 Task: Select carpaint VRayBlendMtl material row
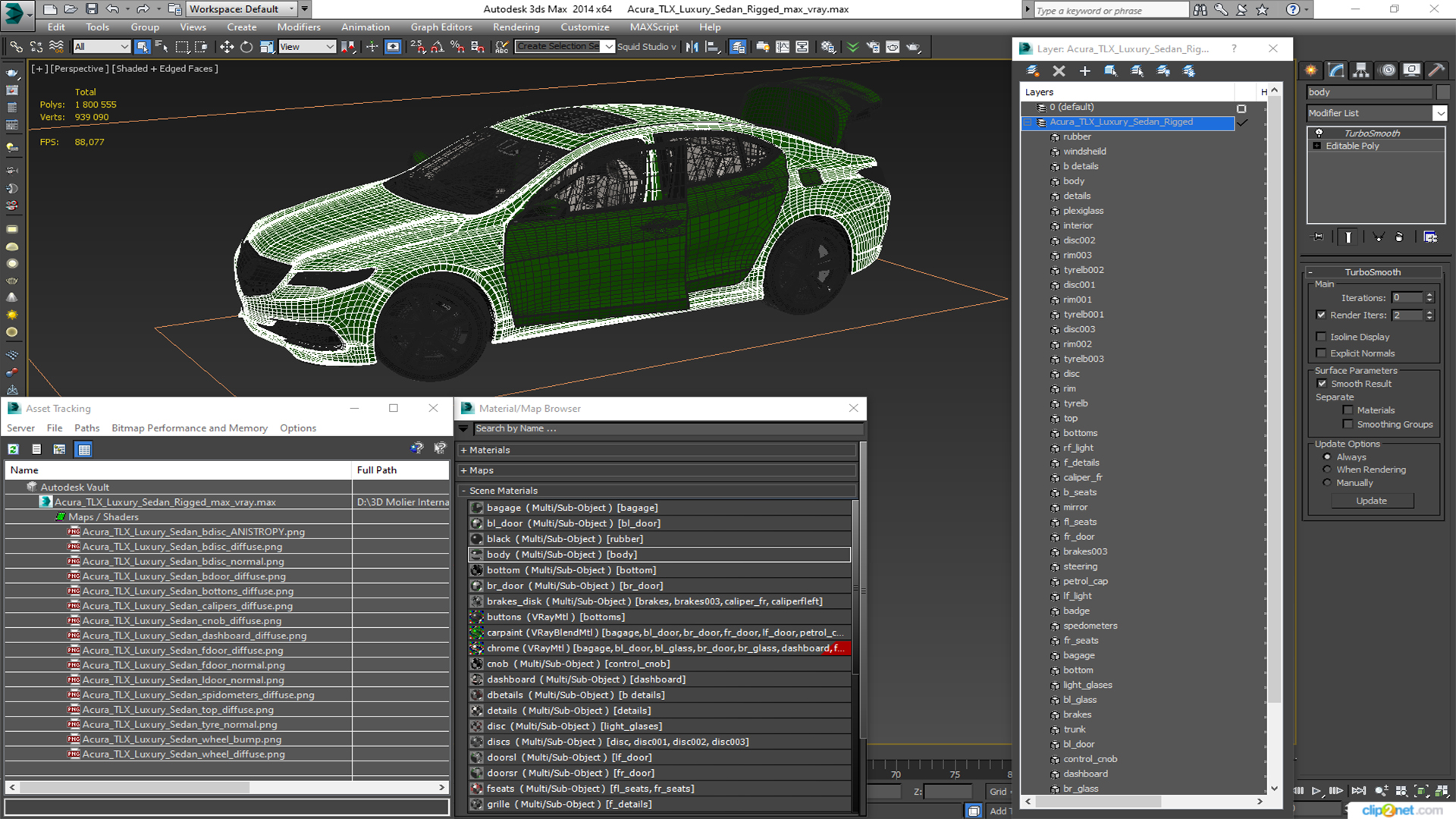[659, 633]
